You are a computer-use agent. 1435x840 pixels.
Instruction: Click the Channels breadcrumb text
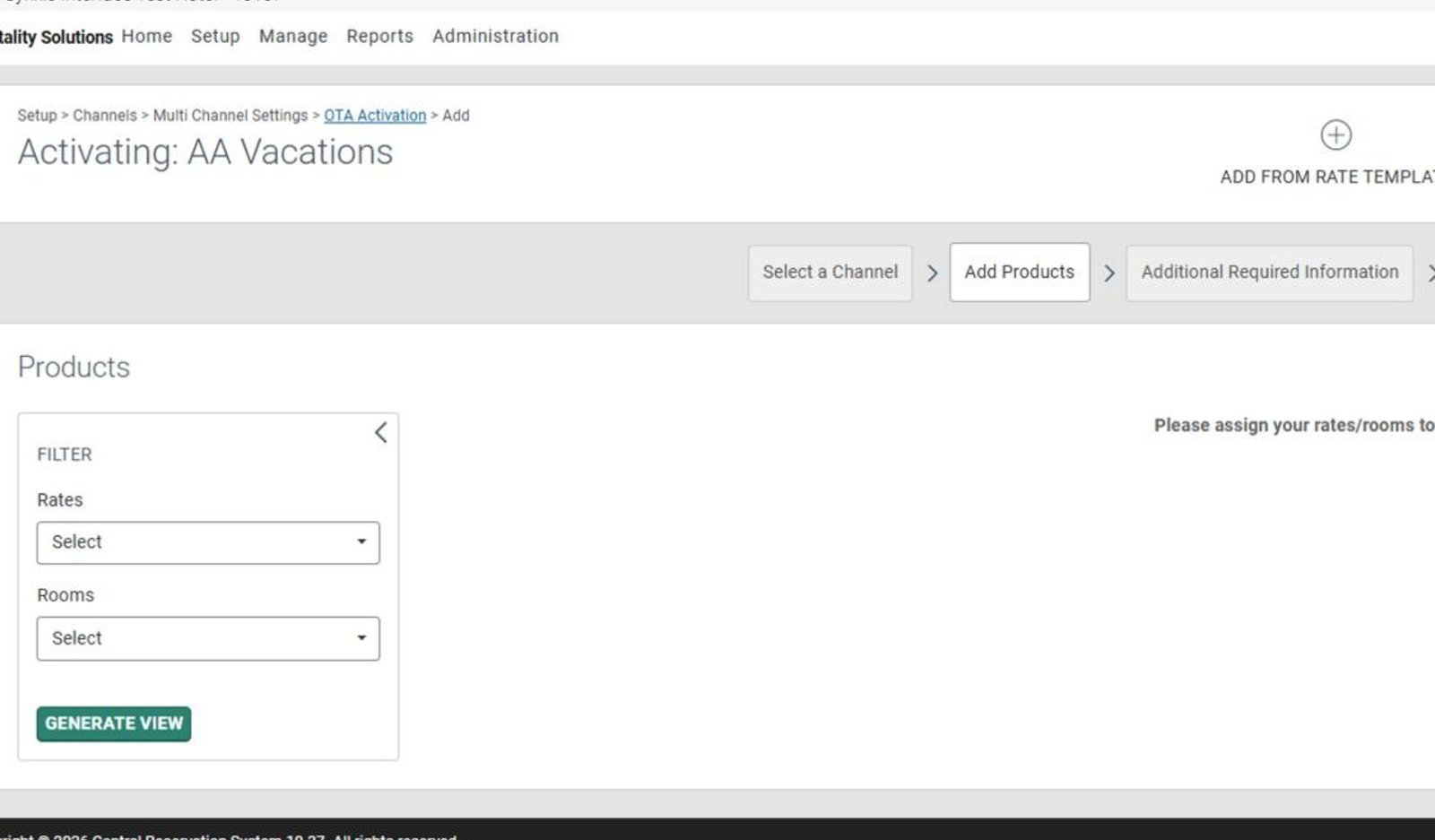[105, 116]
